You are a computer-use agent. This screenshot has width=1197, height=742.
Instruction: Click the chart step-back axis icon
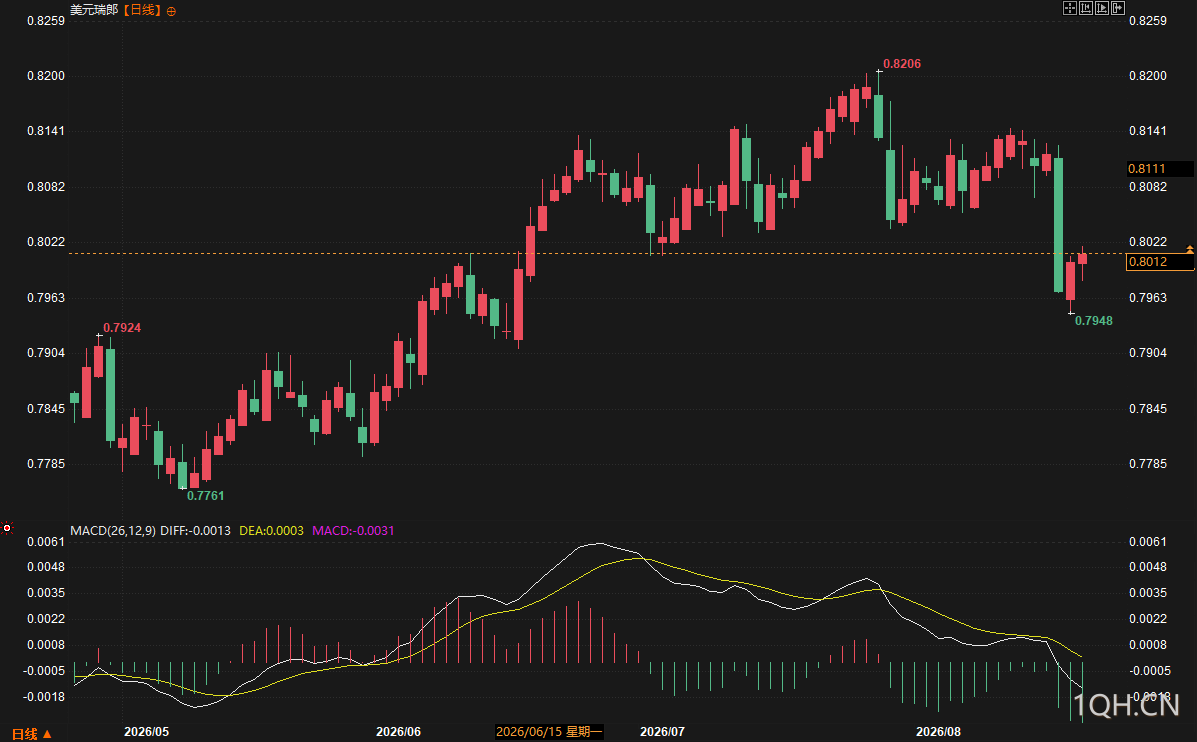(1086, 8)
